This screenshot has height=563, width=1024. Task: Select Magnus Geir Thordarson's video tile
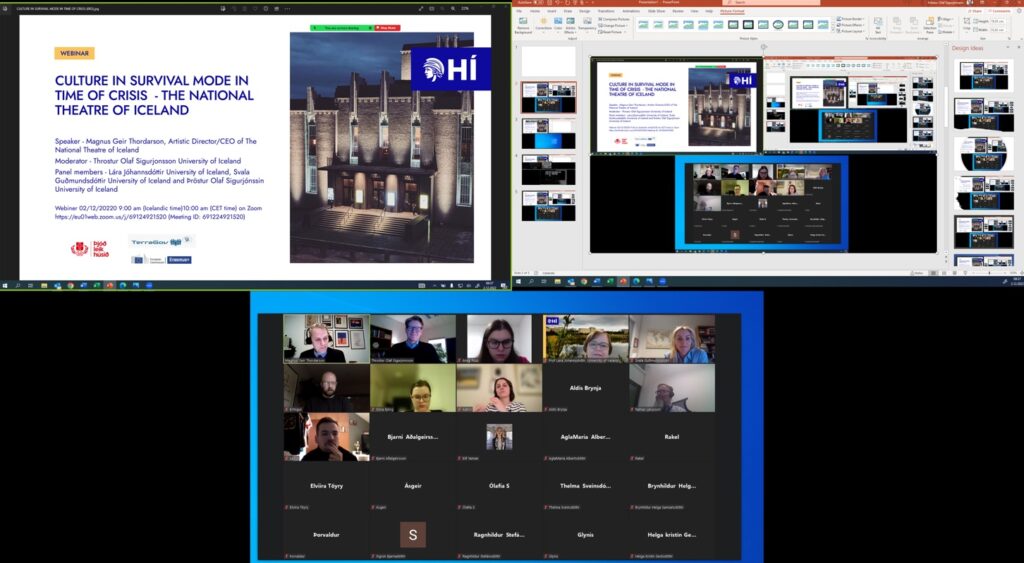(327, 338)
